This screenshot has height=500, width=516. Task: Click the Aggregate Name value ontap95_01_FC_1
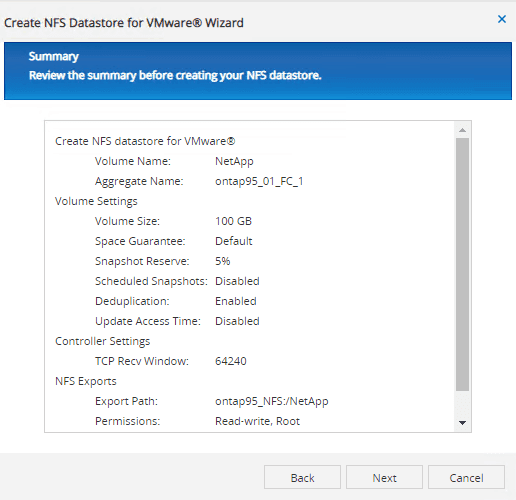click(x=259, y=181)
